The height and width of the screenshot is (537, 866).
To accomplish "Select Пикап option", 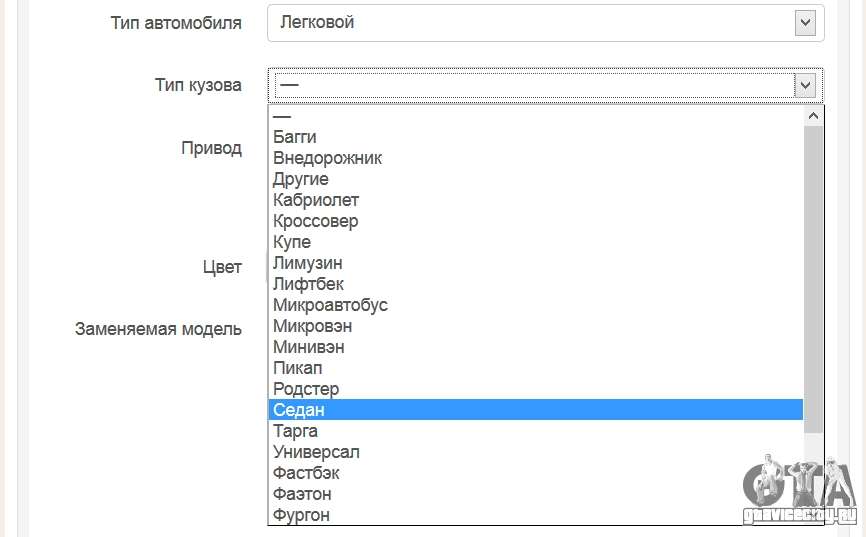I will pyautogui.click(x=535, y=368).
